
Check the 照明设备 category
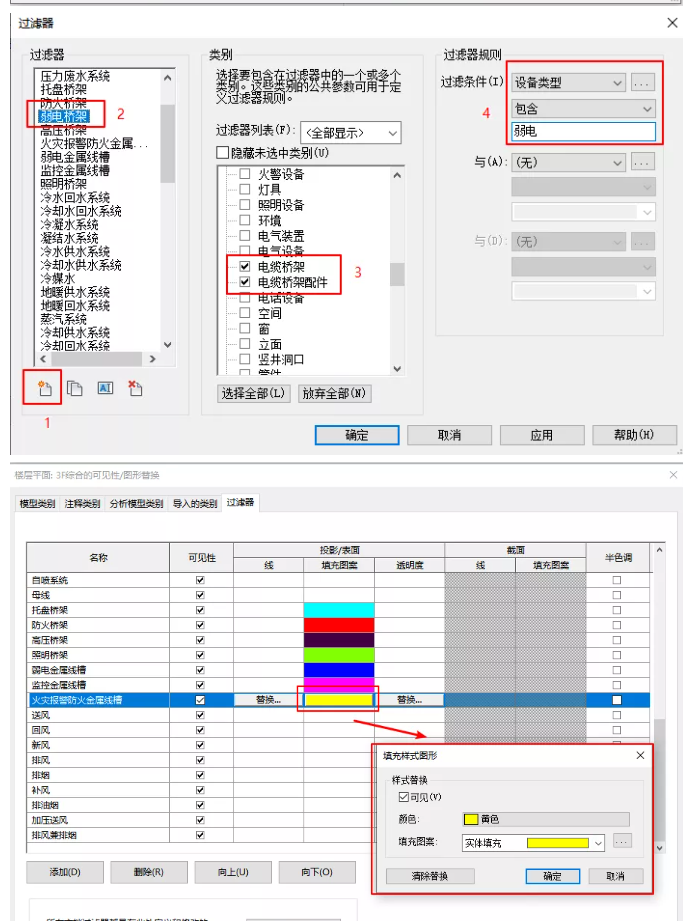(245, 204)
